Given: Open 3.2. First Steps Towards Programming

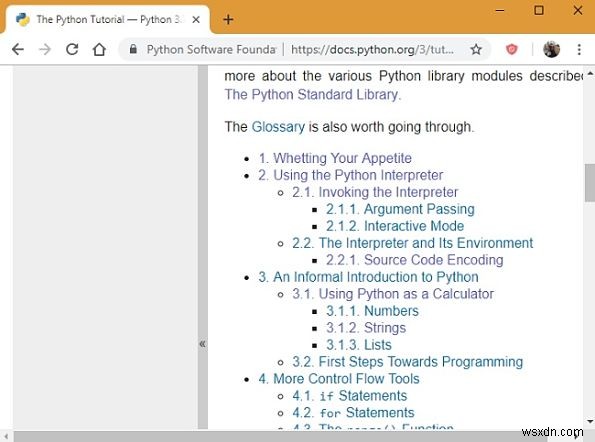Looking at the screenshot, I should coord(408,362).
